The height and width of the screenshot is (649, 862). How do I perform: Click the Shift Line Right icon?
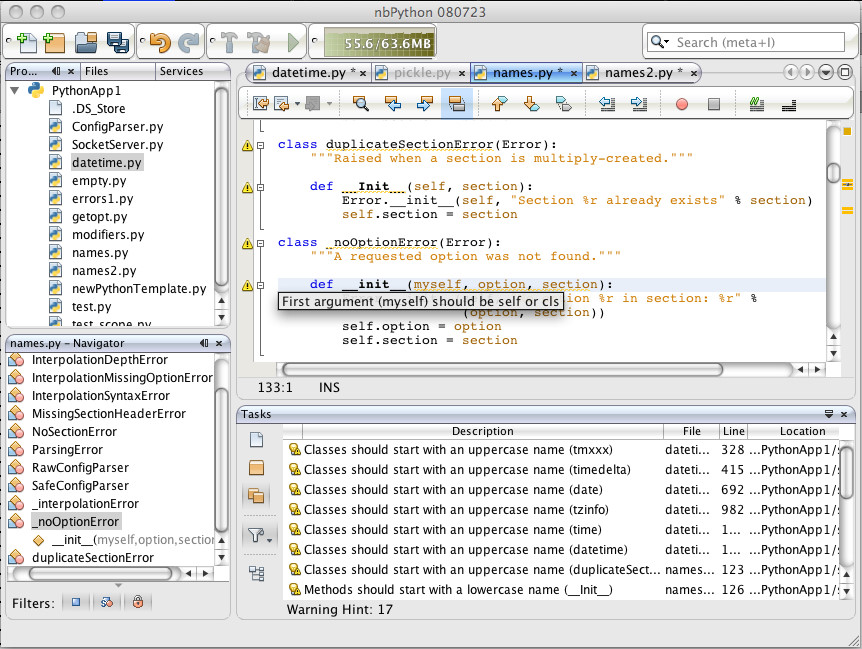pos(639,103)
